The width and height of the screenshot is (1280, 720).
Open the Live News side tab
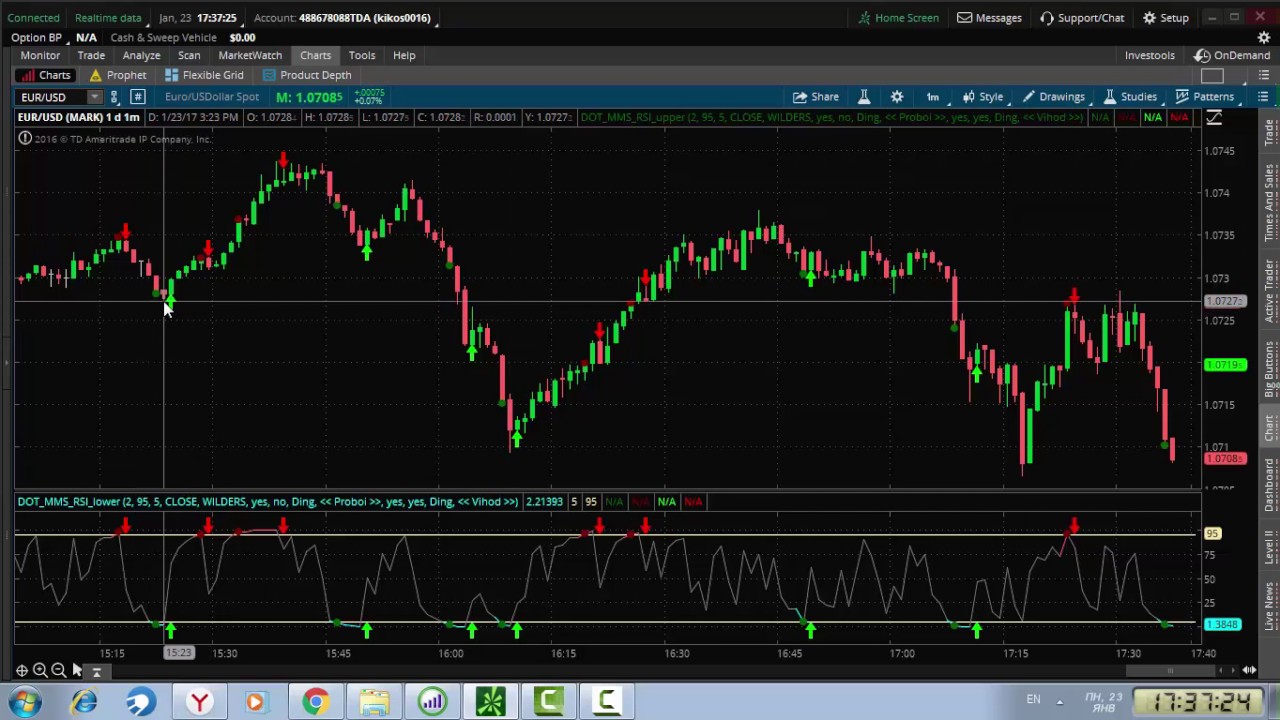tap(1269, 604)
